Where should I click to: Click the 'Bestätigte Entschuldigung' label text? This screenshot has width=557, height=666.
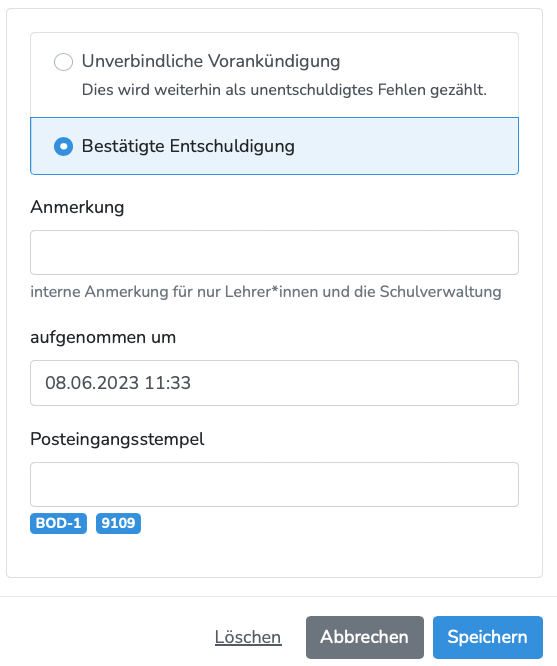tap(188, 146)
